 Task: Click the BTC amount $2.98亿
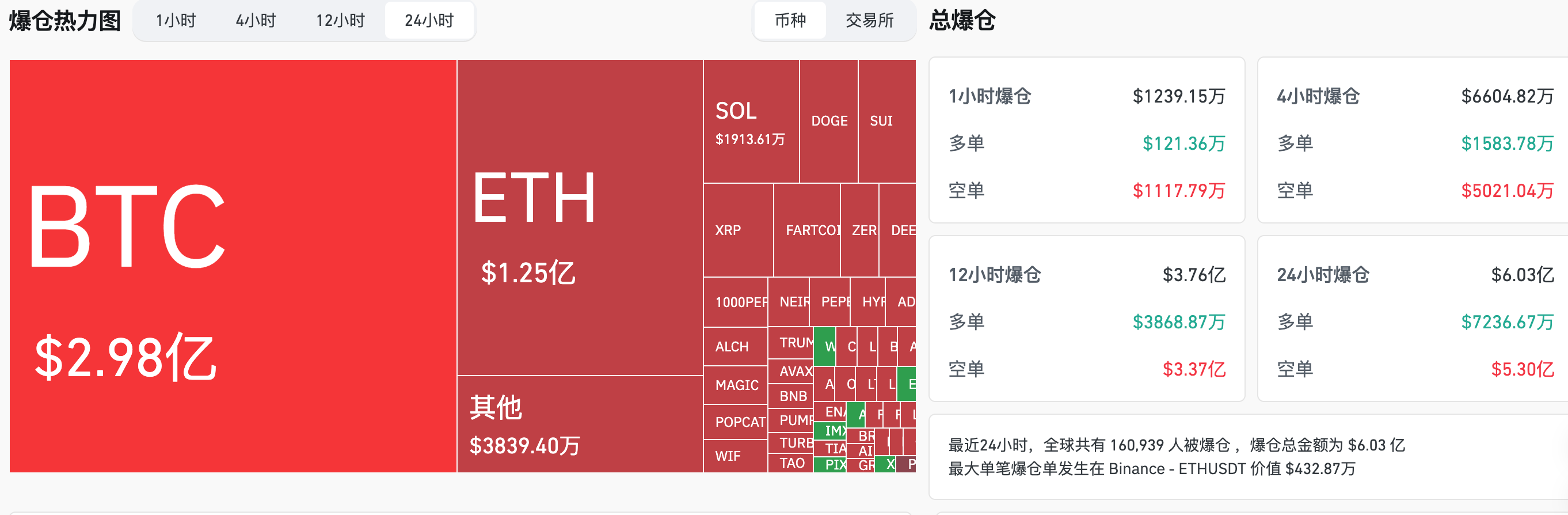(x=125, y=357)
